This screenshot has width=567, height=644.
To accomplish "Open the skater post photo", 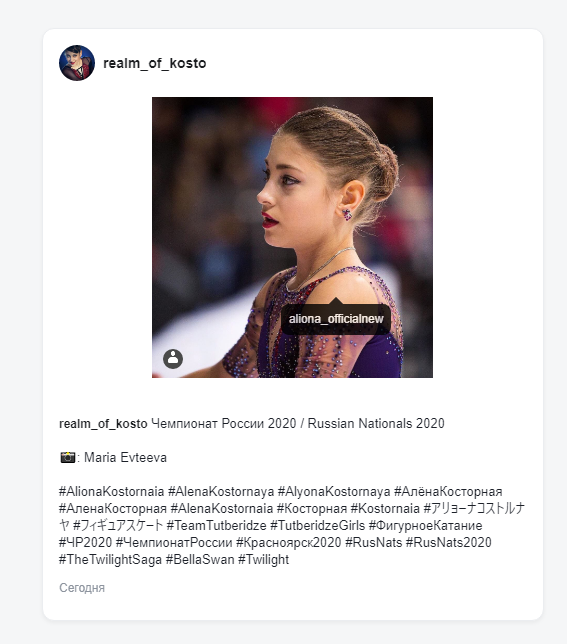I will pos(292,237).
